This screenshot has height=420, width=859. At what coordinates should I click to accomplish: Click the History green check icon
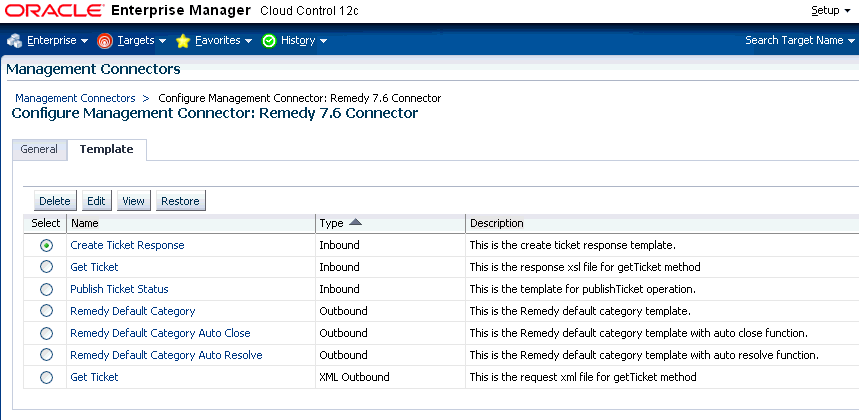coord(269,41)
